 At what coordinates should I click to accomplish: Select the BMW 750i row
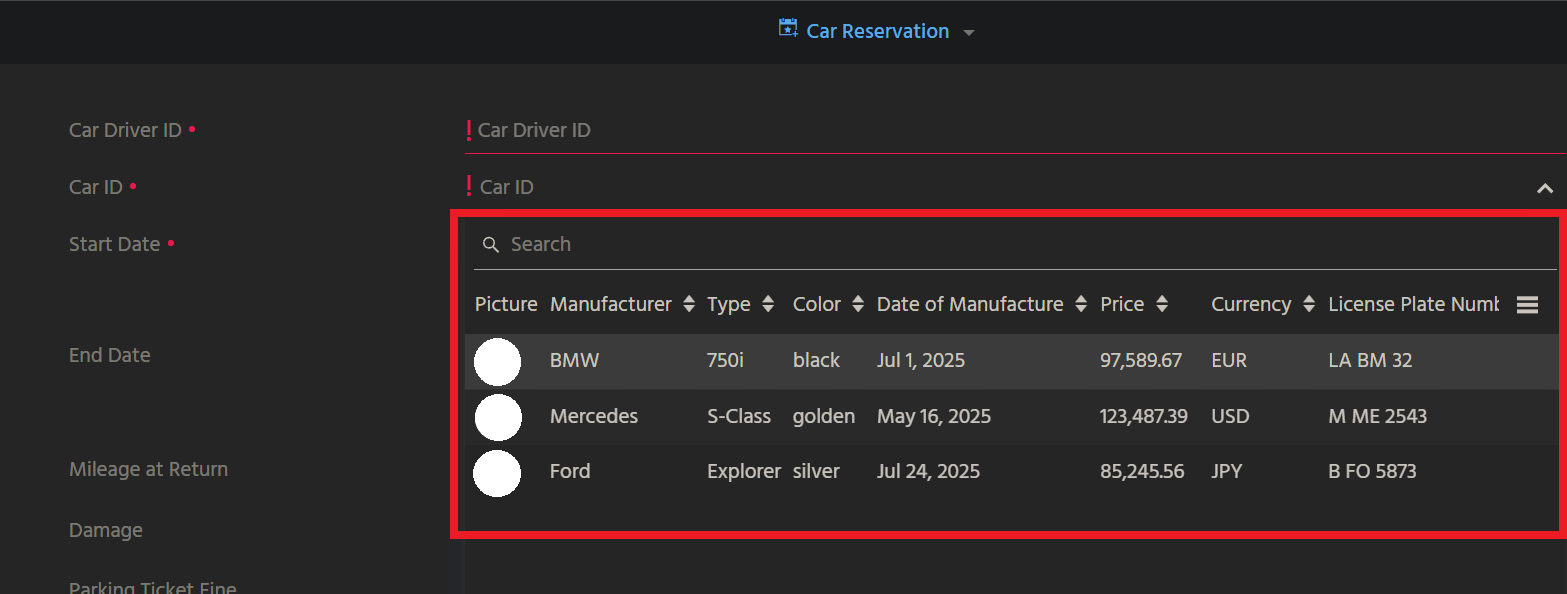pos(900,361)
